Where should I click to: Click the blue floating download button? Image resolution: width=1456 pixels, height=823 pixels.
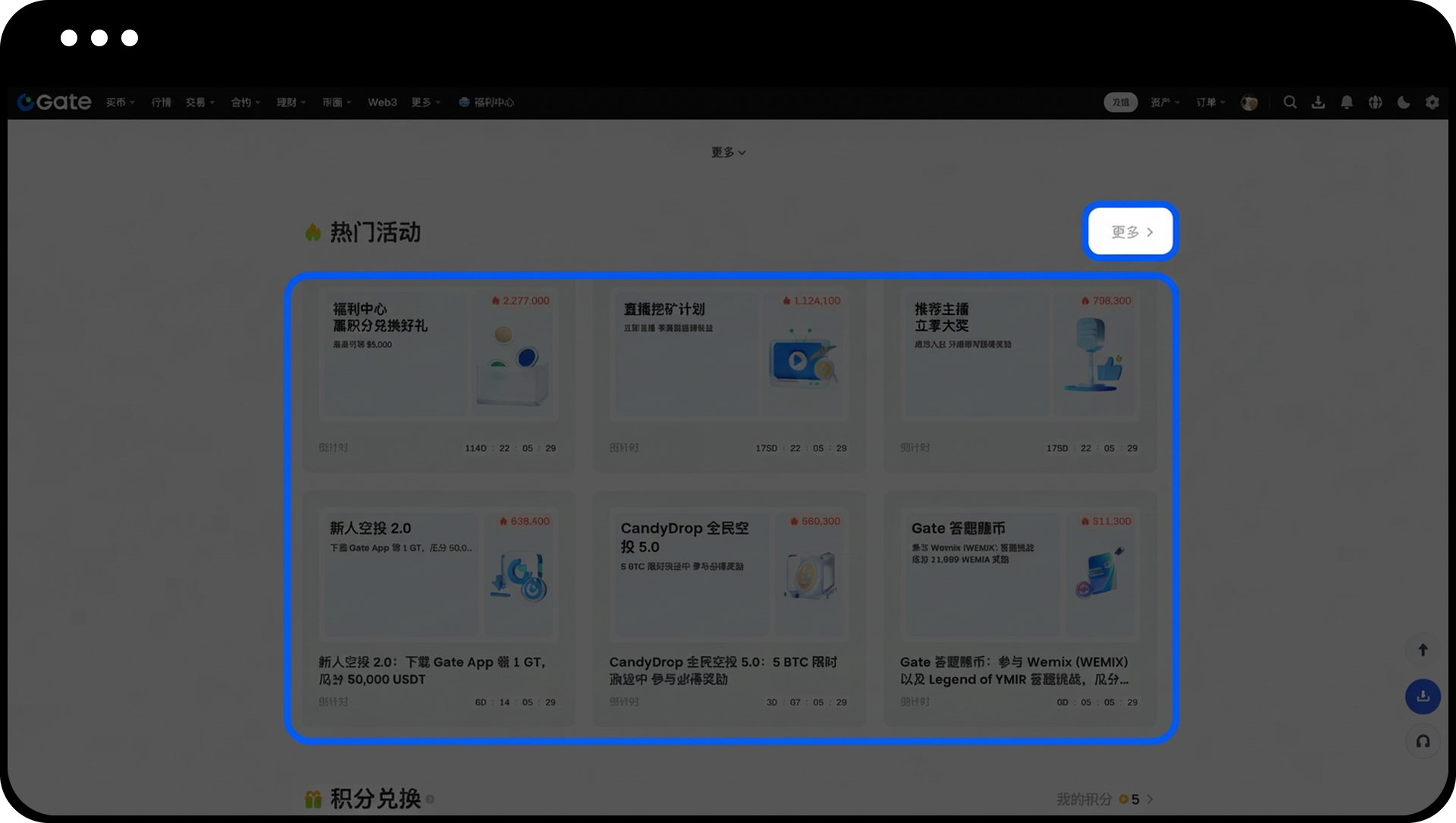coord(1423,696)
